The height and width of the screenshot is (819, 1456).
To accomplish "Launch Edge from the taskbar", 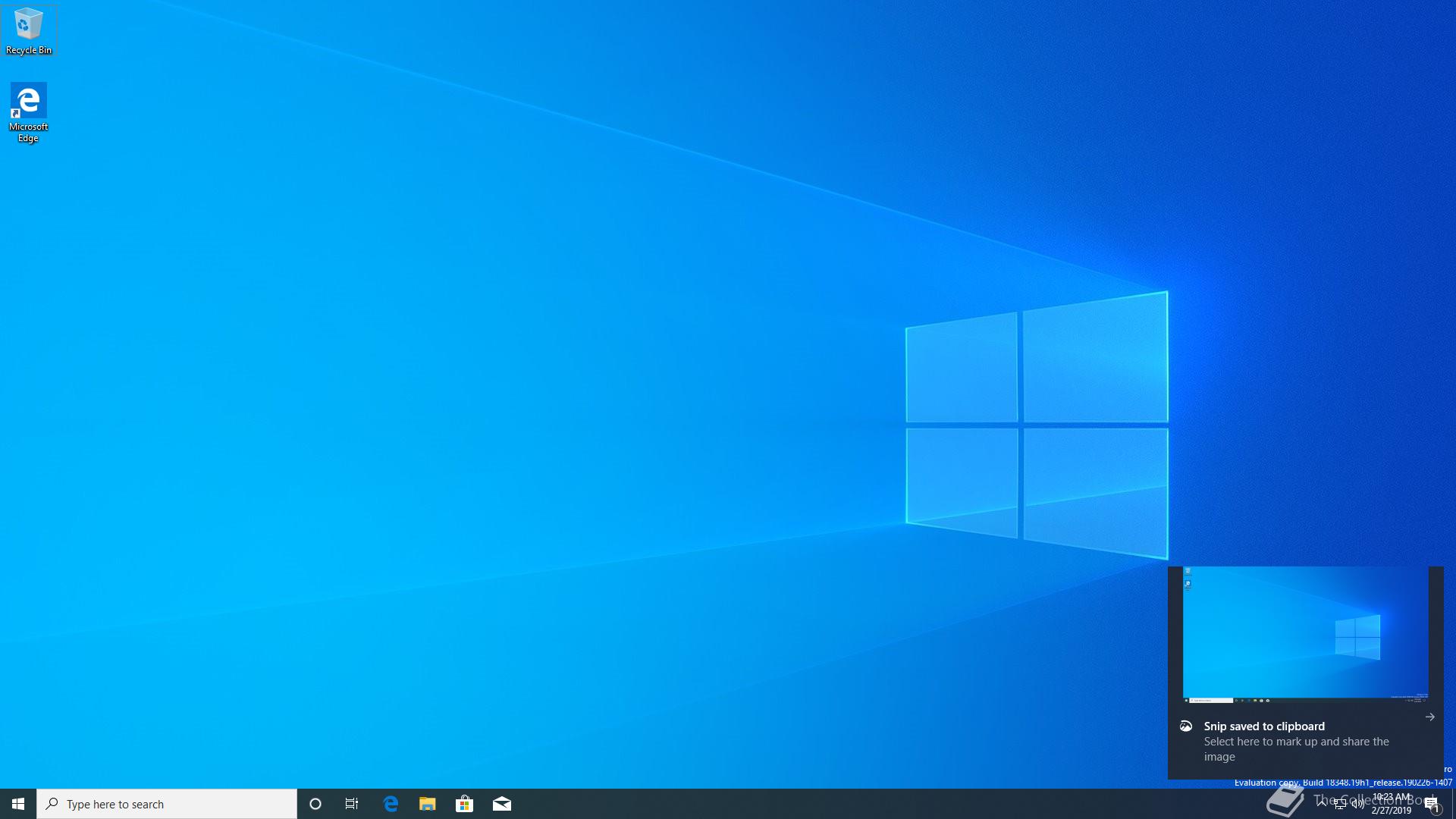I will click(391, 804).
